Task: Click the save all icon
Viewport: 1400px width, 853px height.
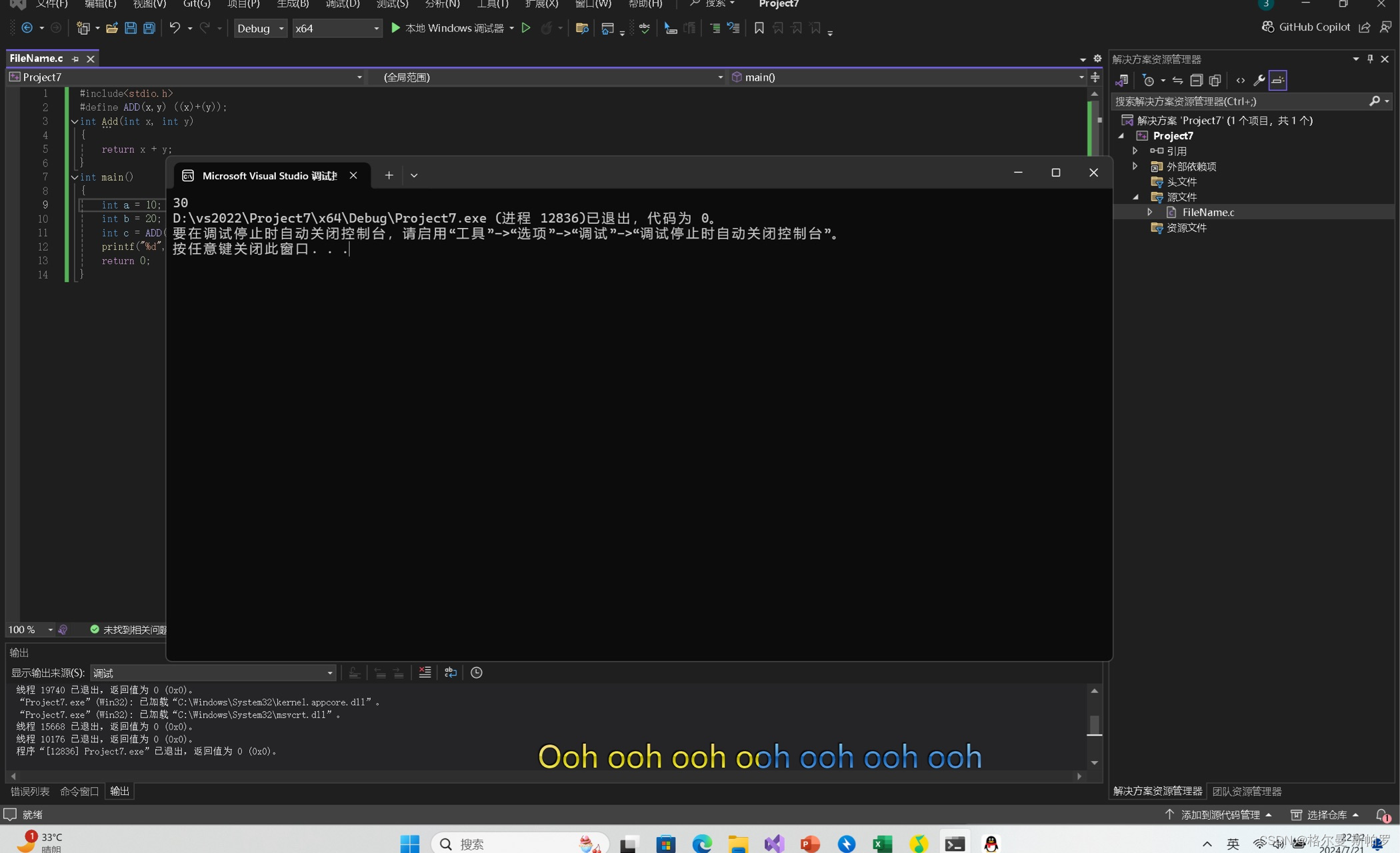Action: tap(149, 28)
